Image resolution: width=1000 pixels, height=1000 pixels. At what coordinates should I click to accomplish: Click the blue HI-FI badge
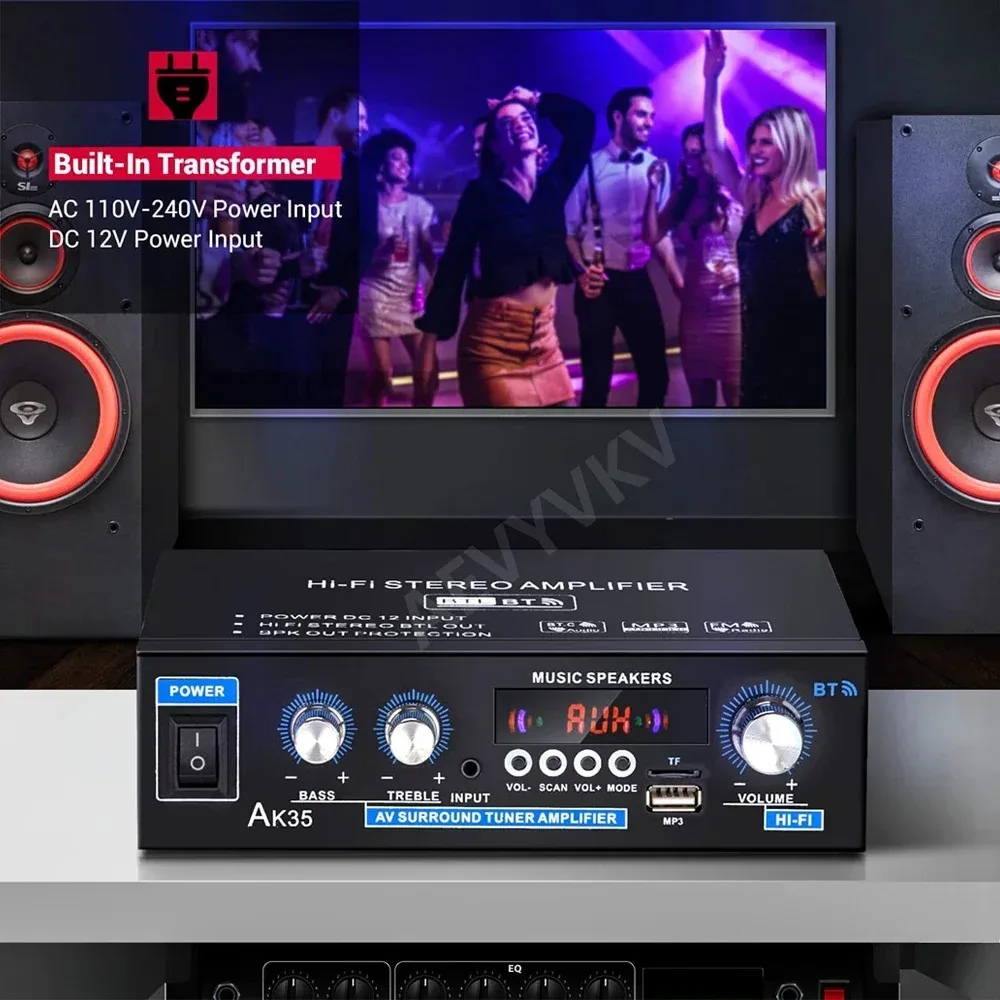click(793, 820)
